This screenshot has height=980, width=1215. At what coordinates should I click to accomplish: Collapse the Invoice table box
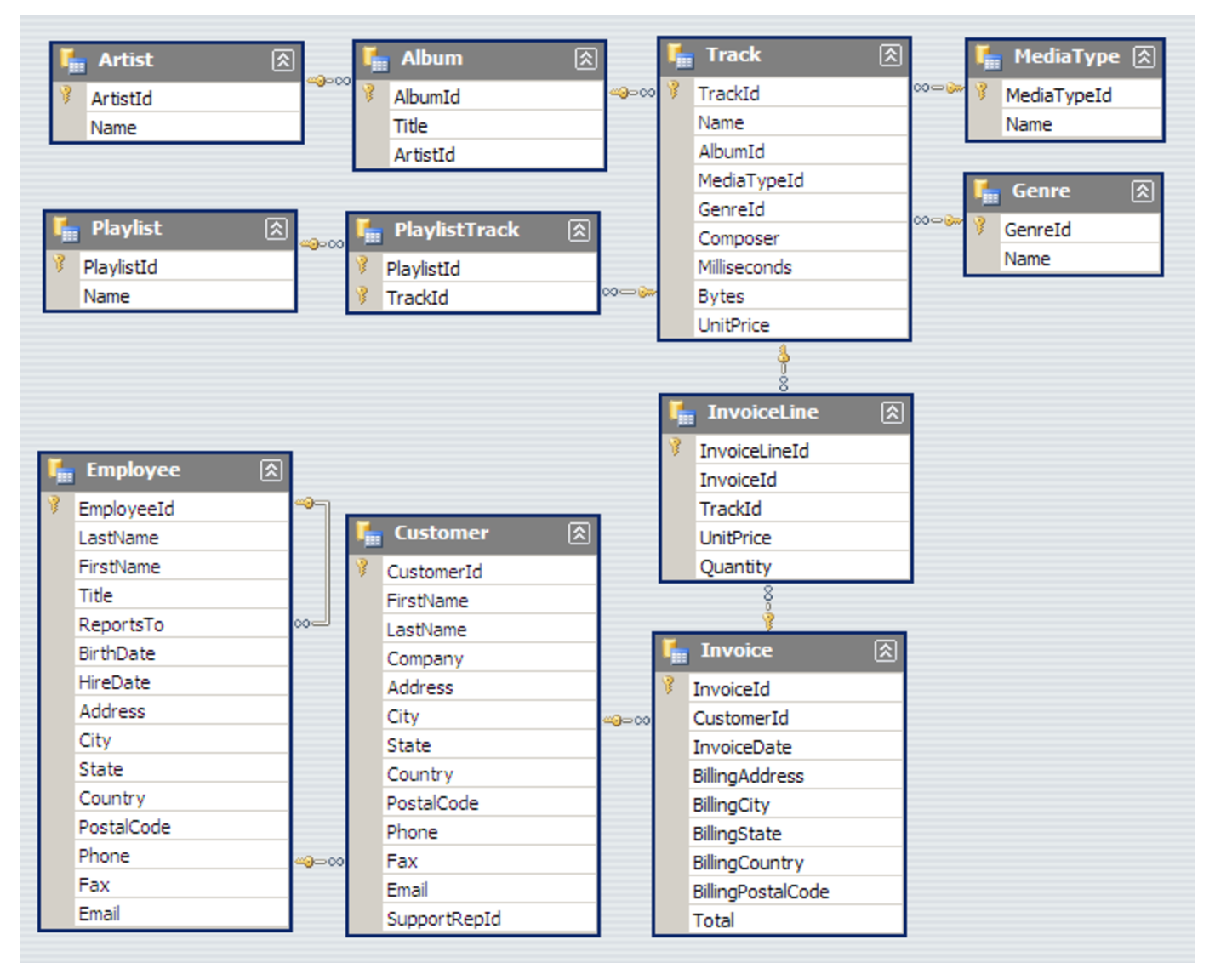click(x=885, y=651)
